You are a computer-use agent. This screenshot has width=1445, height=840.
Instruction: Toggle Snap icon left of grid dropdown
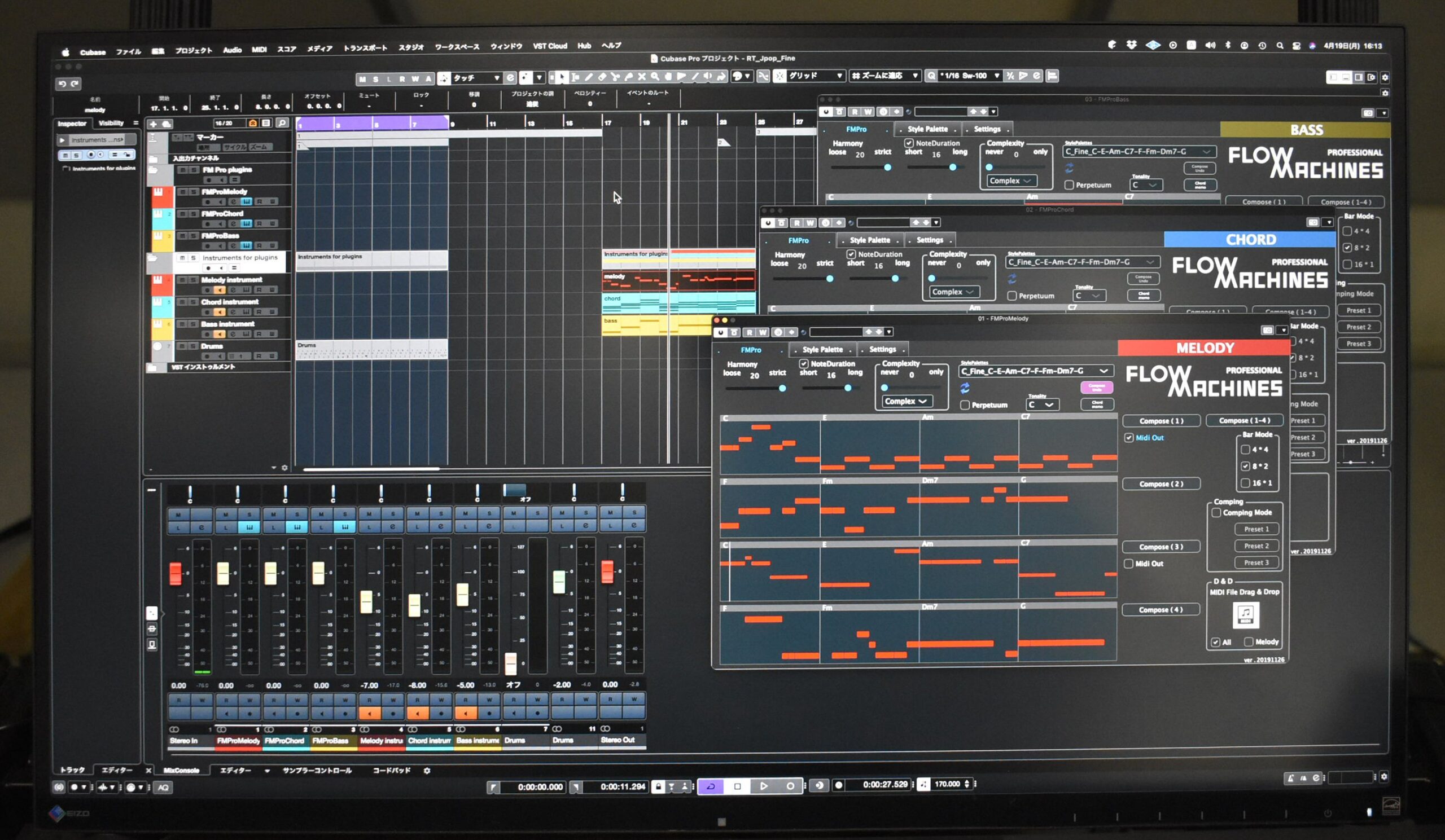pyautogui.click(x=780, y=76)
